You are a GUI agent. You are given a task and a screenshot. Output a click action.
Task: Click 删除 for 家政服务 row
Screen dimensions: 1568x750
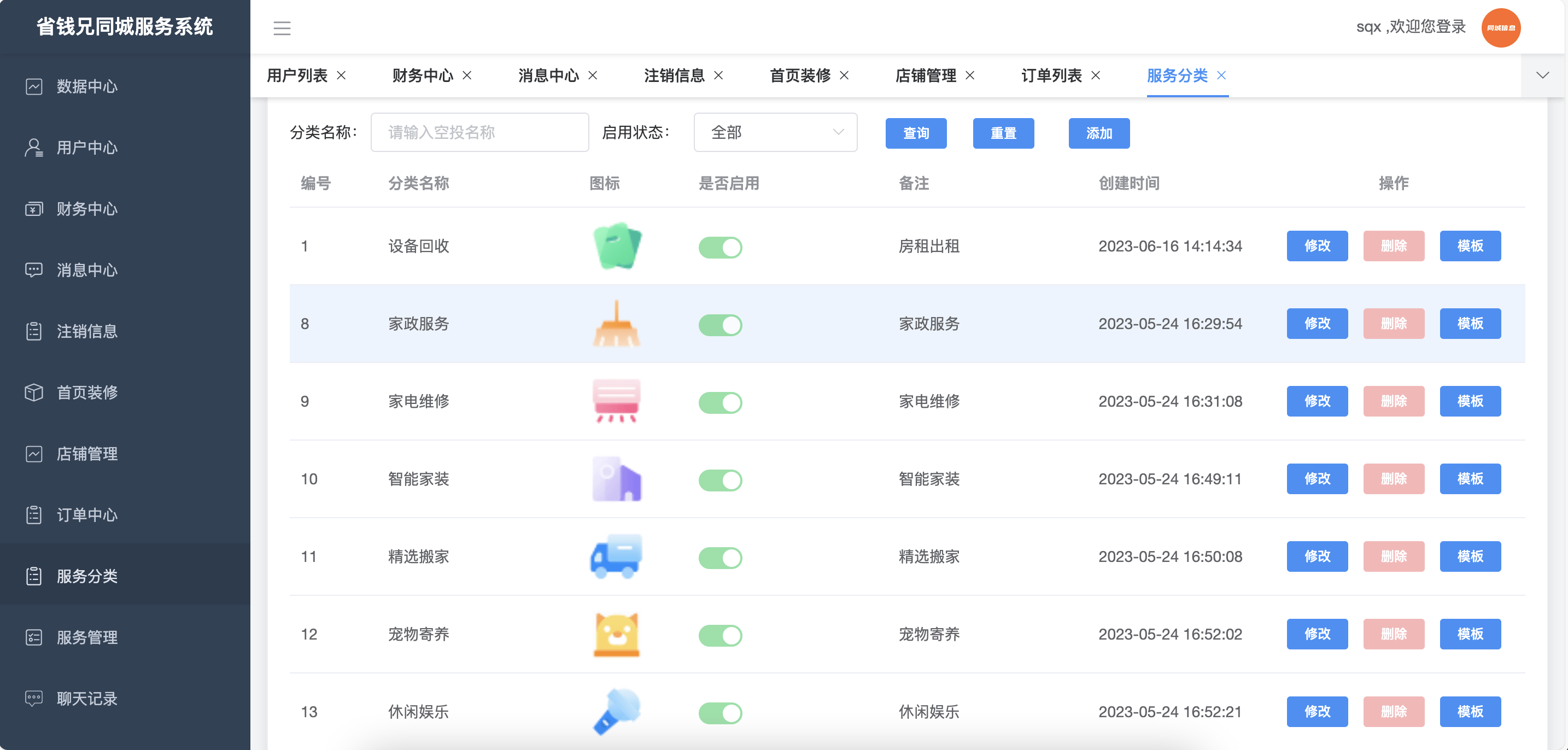click(1394, 323)
